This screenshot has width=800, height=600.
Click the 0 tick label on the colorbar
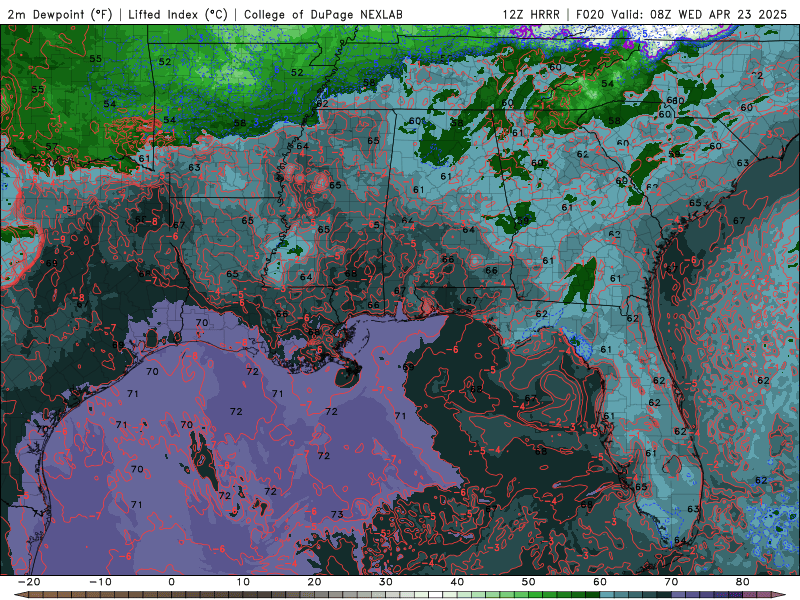[171, 582]
